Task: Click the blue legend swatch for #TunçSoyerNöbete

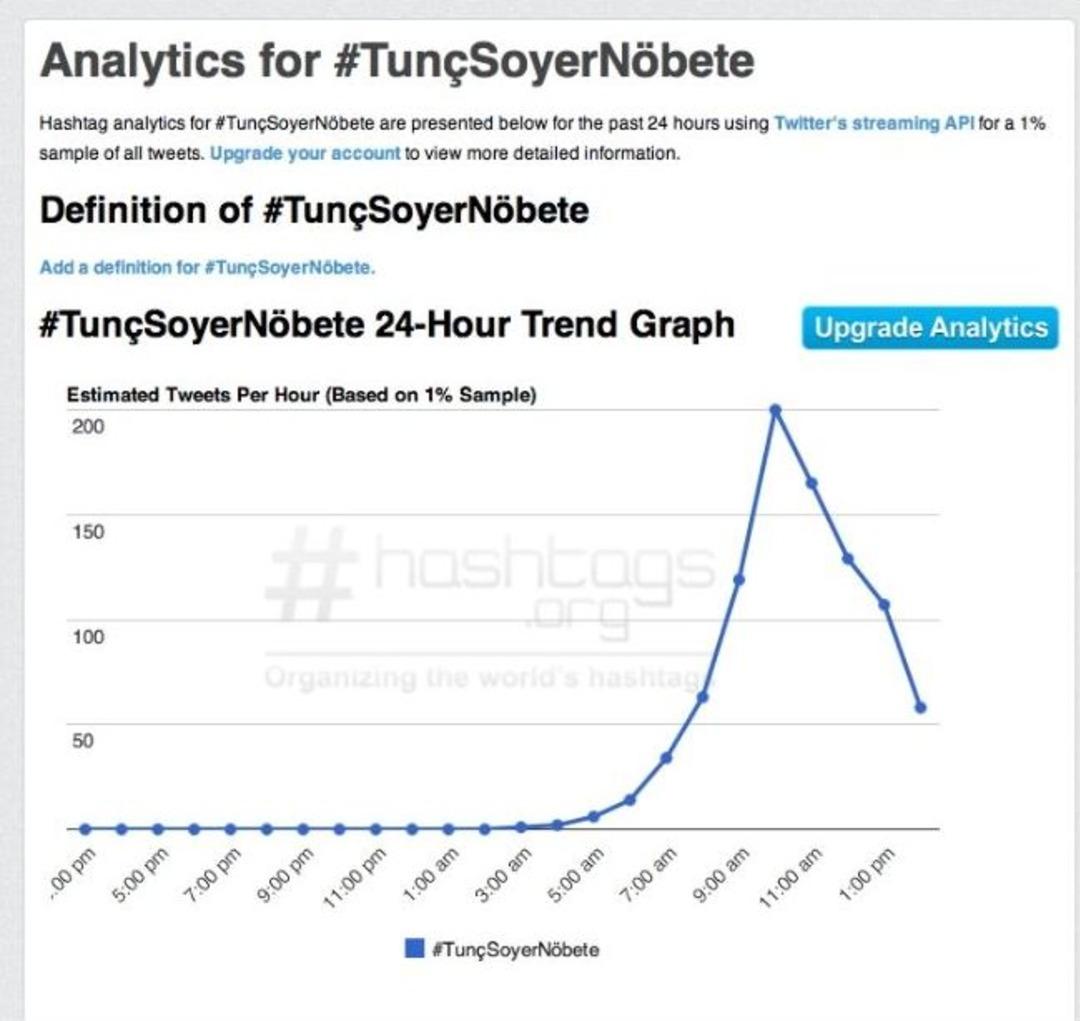Action: coord(414,949)
